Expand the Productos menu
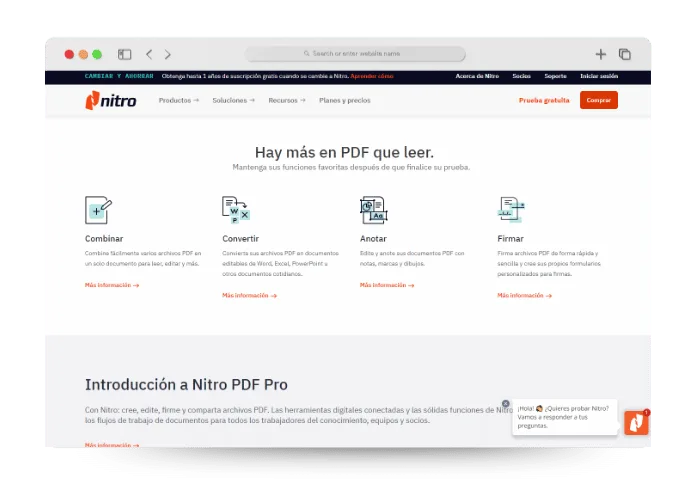 point(179,100)
